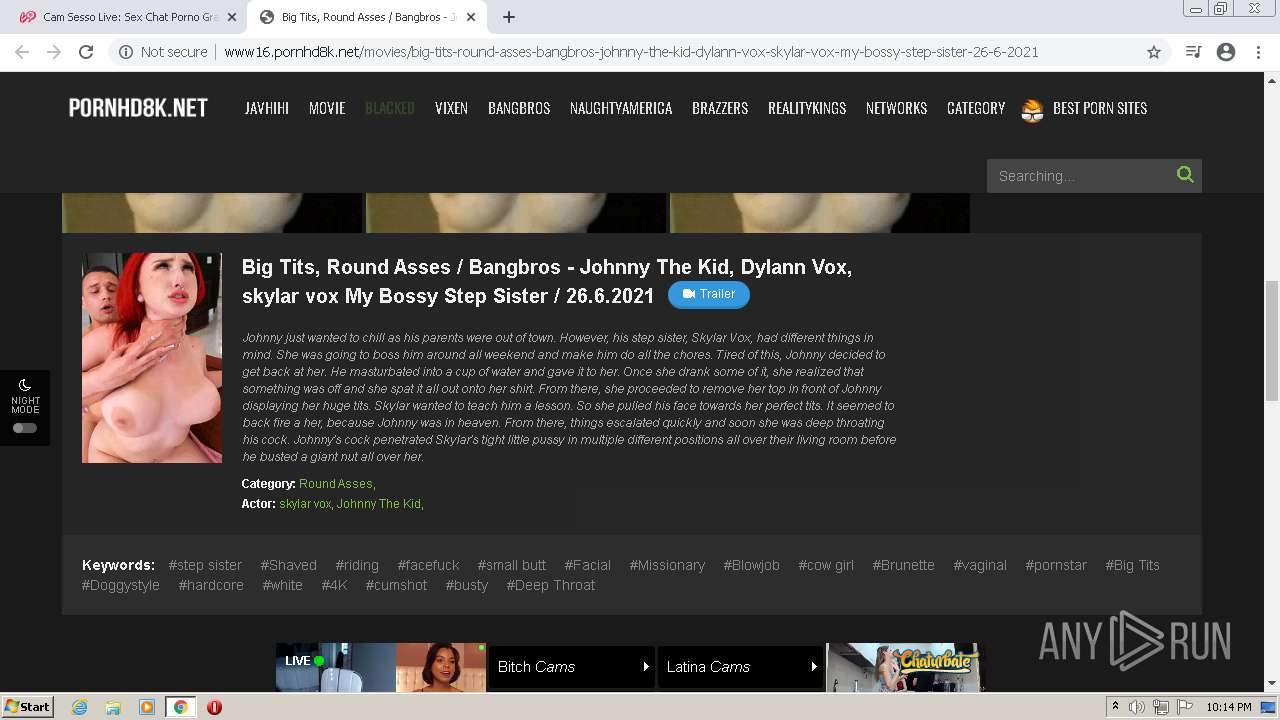Expand the Latina Cams banner arrow
1280x720 pixels.
tap(814, 666)
